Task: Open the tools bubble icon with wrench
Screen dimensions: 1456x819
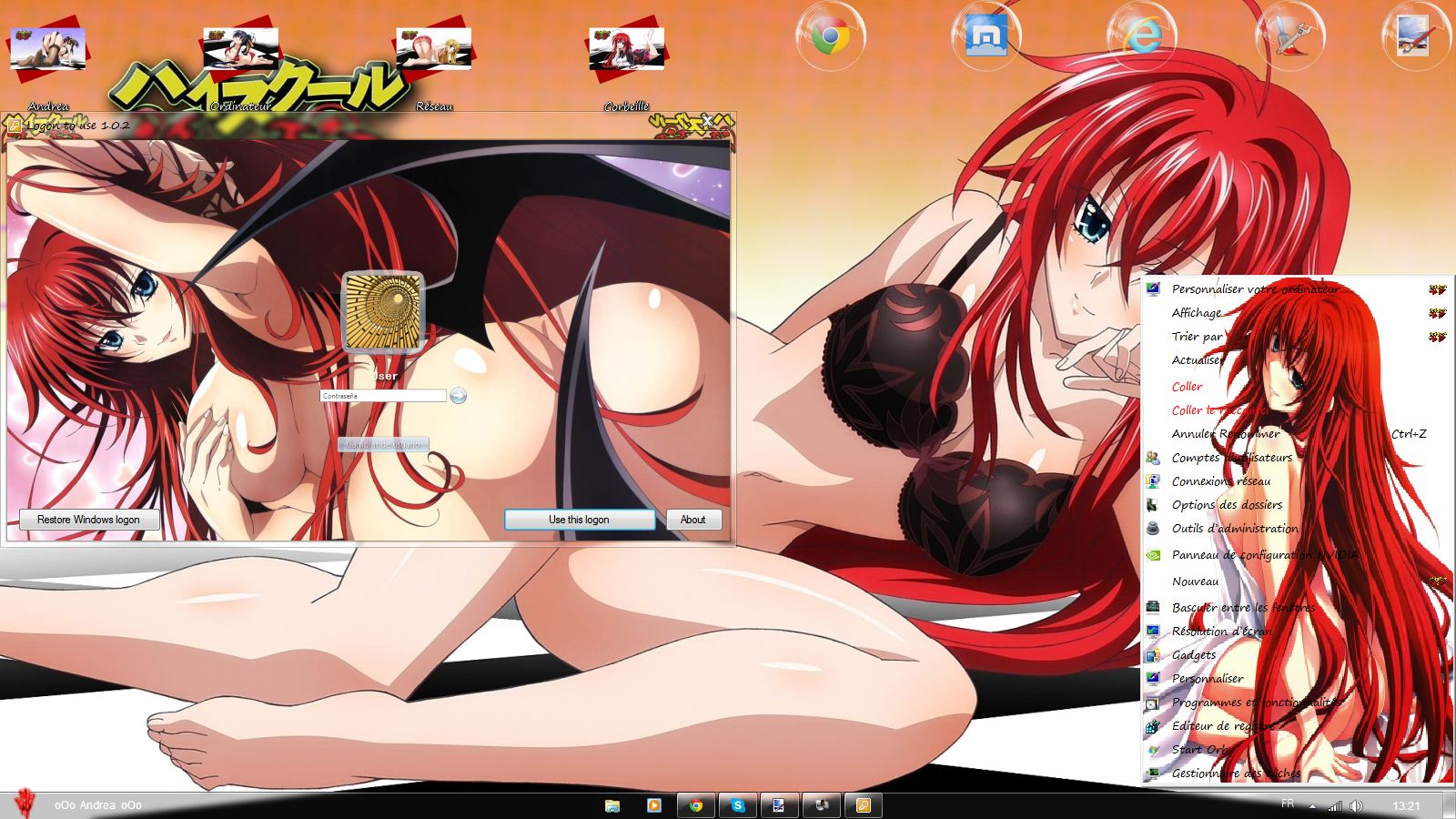Action: click(x=1289, y=37)
